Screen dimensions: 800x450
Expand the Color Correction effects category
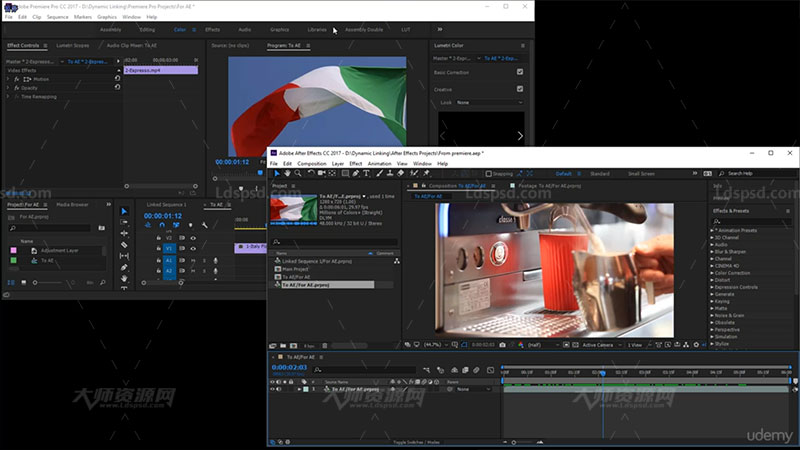pyautogui.click(x=712, y=273)
